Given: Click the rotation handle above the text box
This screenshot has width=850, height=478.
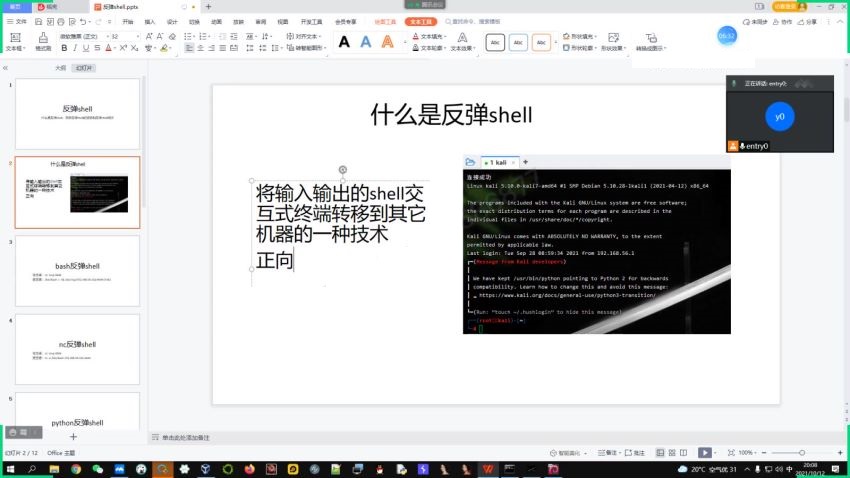Looking at the screenshot, I should coord(343,170).
